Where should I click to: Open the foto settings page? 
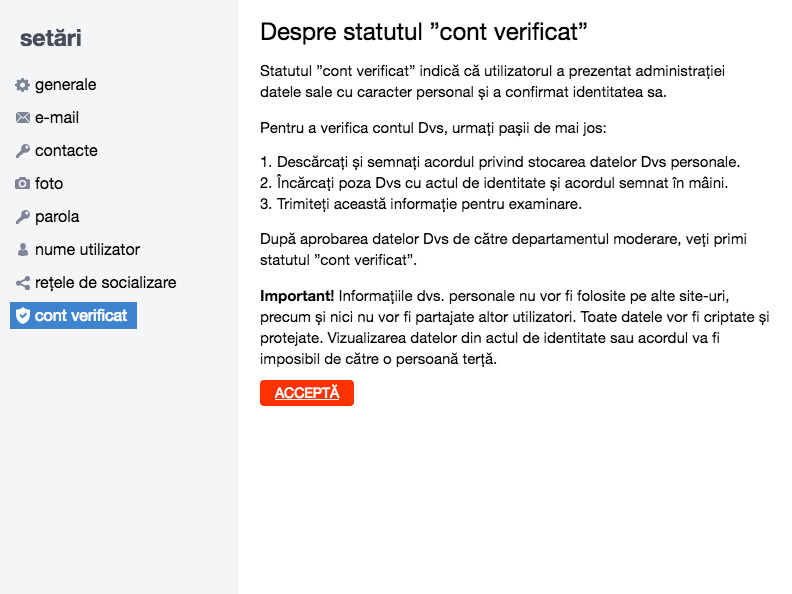pos(49,183)
